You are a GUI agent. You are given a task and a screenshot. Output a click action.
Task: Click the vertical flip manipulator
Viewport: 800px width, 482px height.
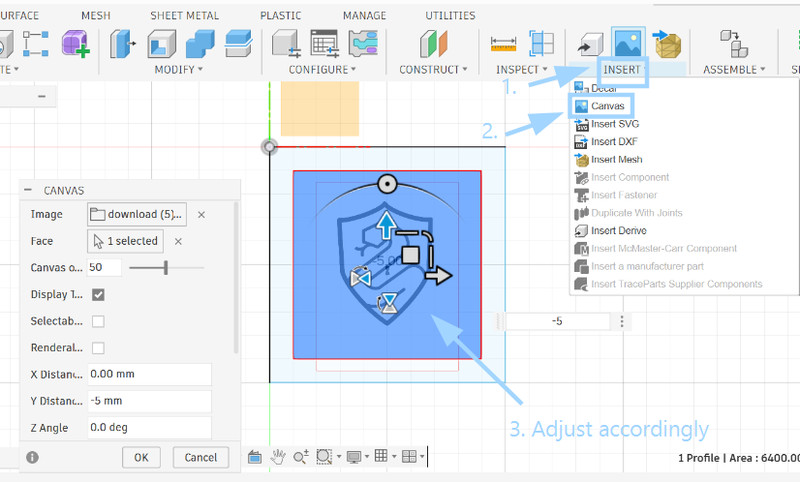click(389, 303)
